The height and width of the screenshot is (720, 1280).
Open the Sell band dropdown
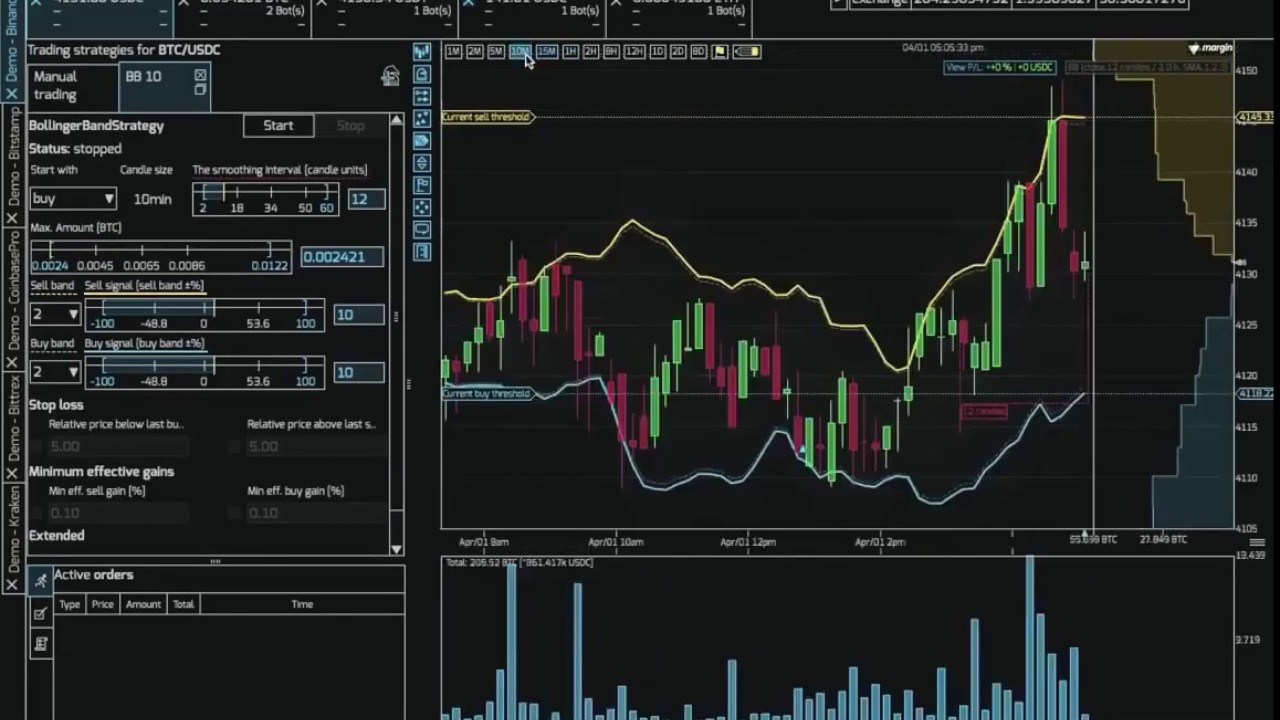55,314
